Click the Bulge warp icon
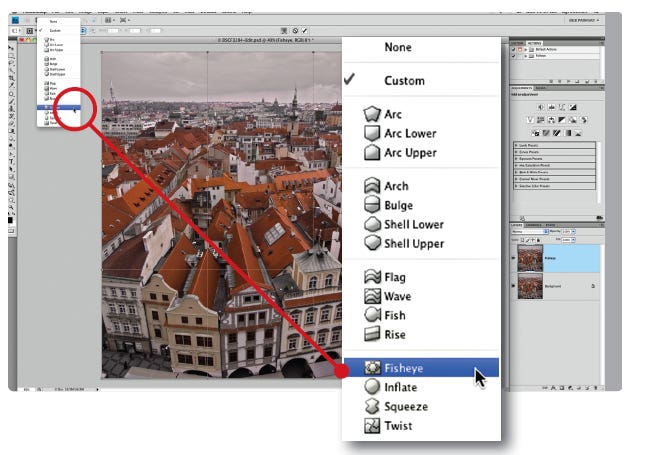Screen dimensions: 645x455 point(371,205)
